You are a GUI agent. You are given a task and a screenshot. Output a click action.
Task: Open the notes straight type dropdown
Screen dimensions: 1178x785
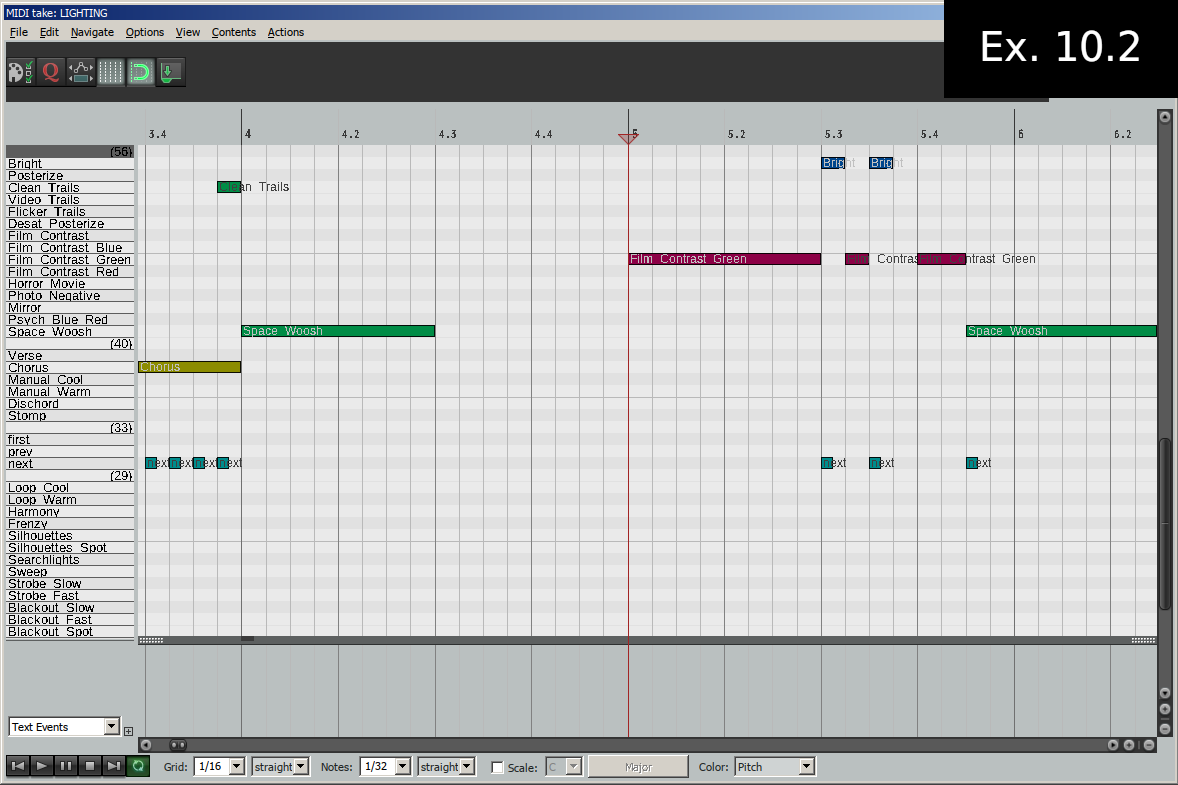[x=467, y=766]
